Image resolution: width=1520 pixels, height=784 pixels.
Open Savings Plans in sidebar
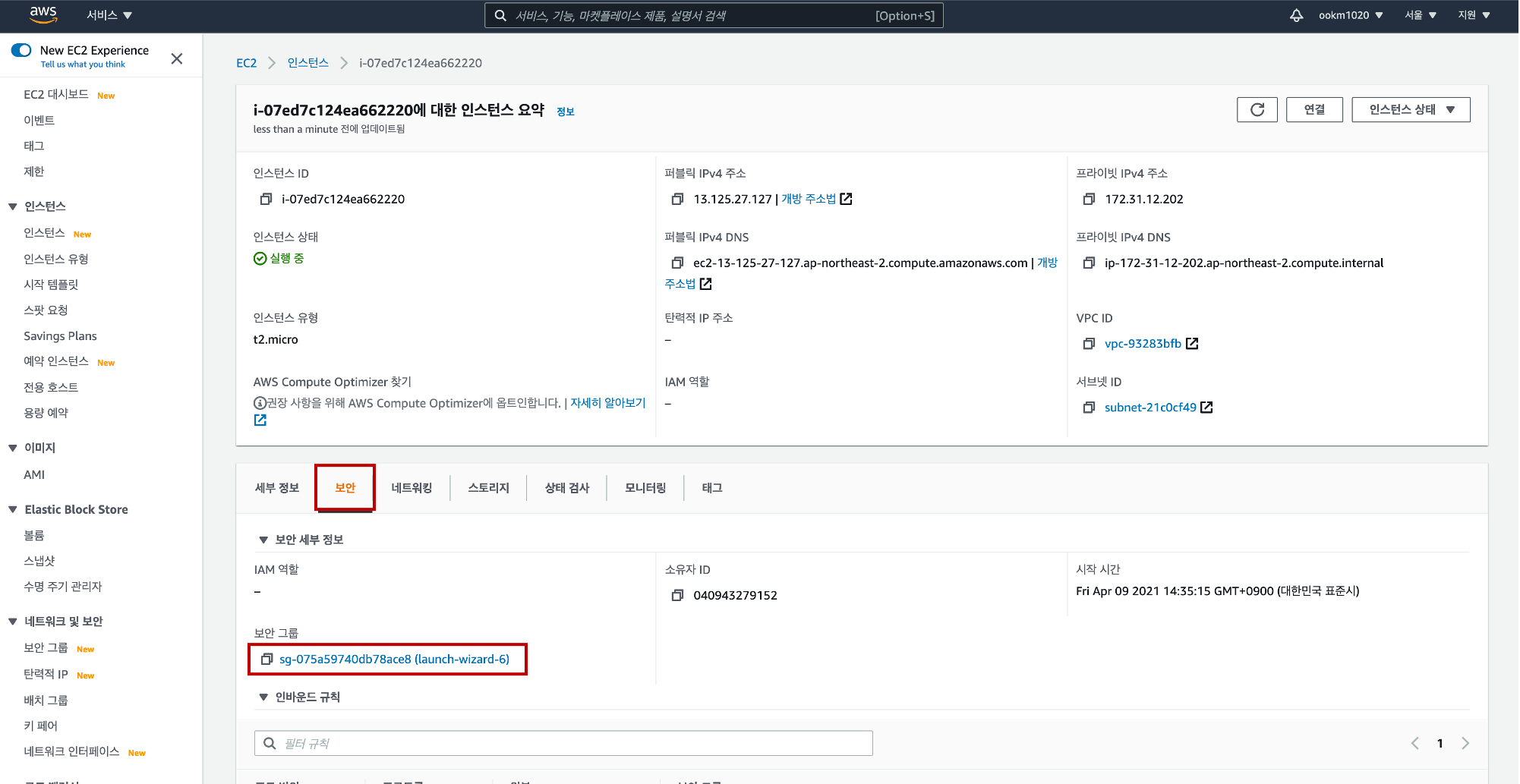[x=60, y=336]
